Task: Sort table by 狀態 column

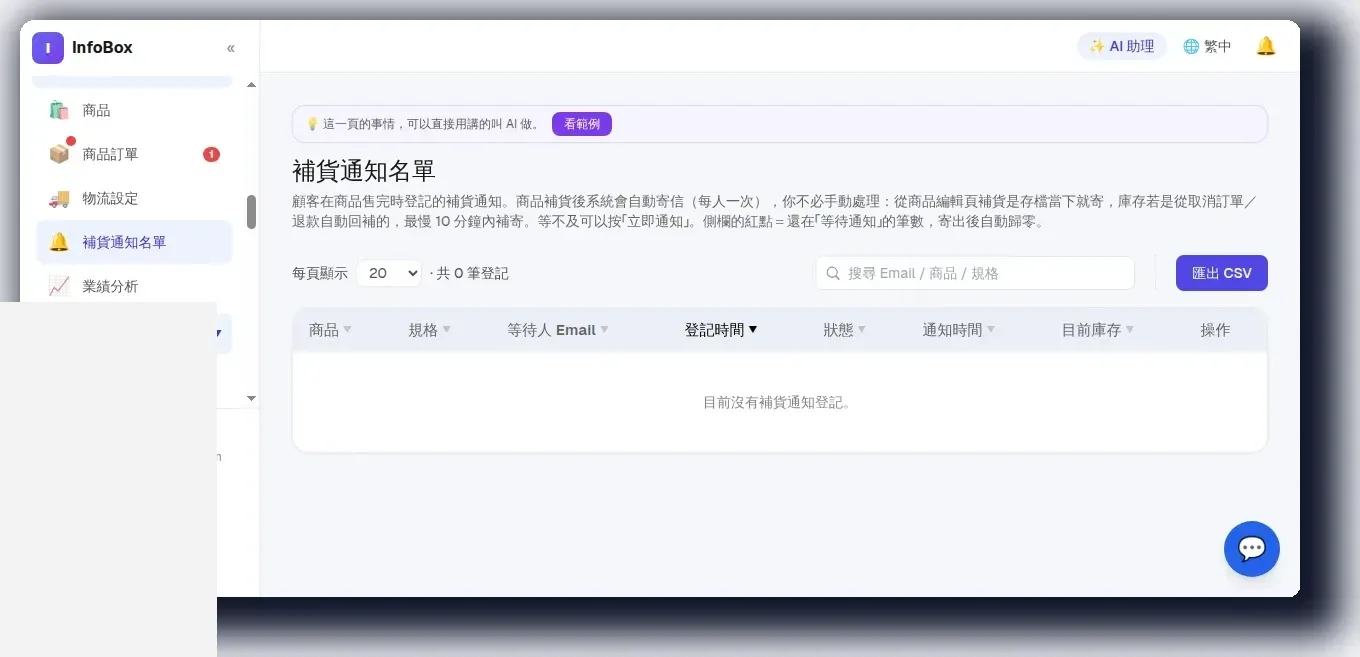Action: pyautogui.click(x=844, y=330)
